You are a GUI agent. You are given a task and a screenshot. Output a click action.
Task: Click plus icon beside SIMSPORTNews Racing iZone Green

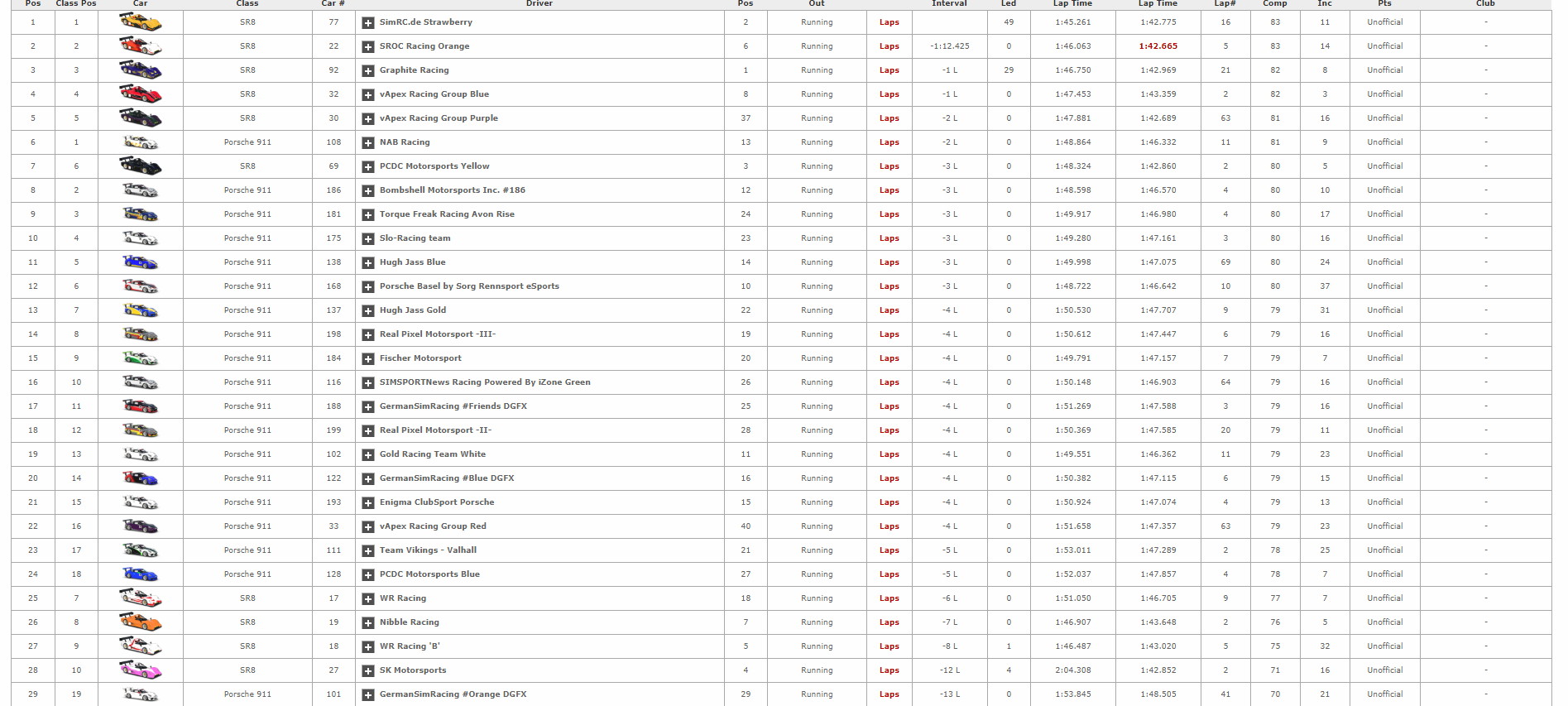pyautogui.click(x=368, y=383)
